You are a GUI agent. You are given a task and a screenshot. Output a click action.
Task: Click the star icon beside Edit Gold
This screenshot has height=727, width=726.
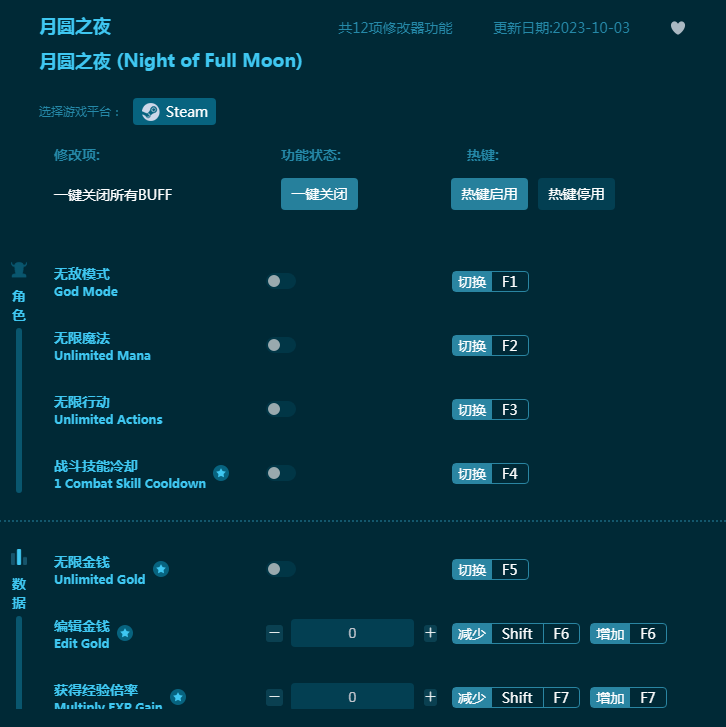tap(125, 633)
